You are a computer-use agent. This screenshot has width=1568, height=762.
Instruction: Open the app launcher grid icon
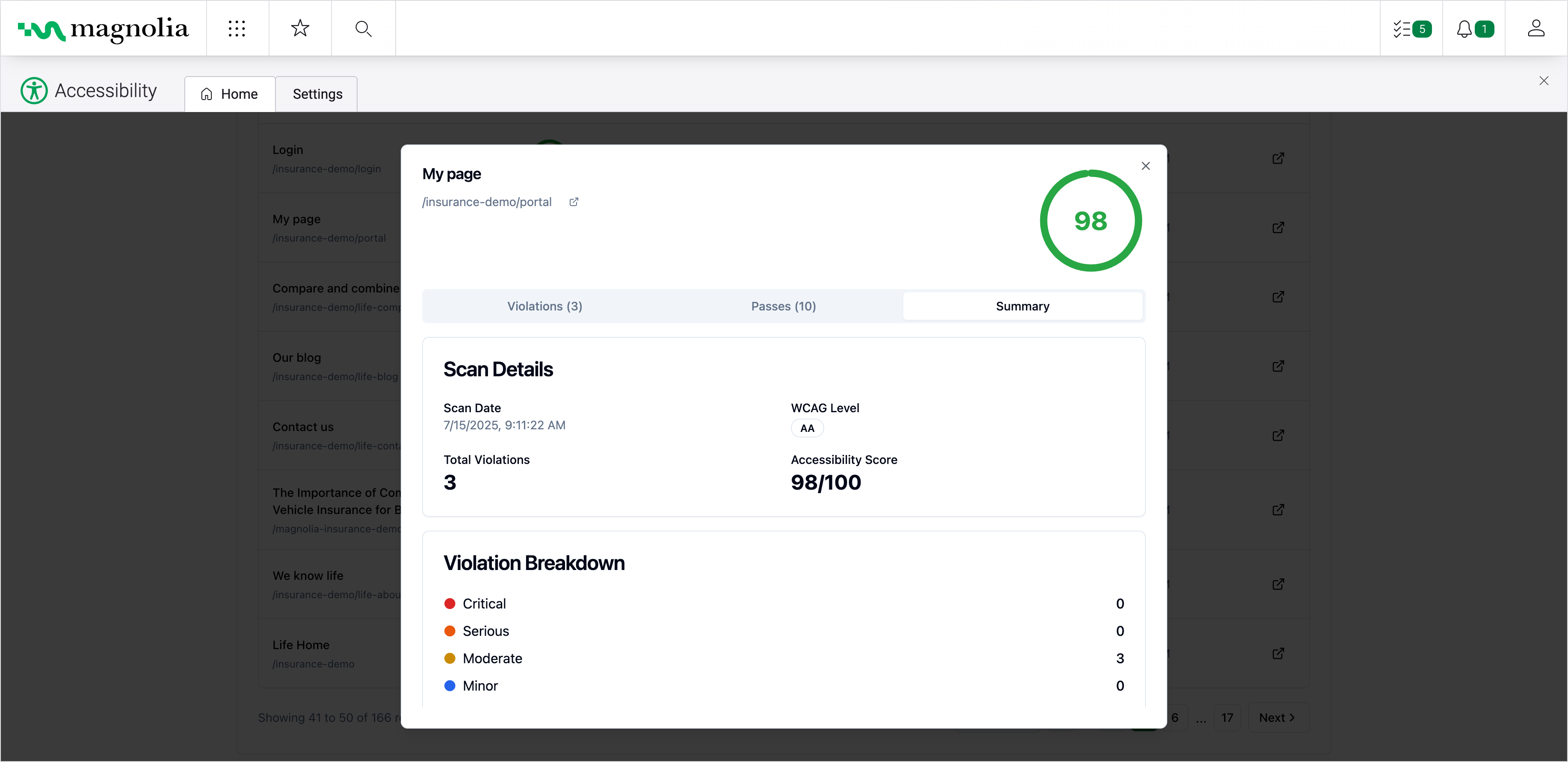pyautogui.click(x=236, y=29)
